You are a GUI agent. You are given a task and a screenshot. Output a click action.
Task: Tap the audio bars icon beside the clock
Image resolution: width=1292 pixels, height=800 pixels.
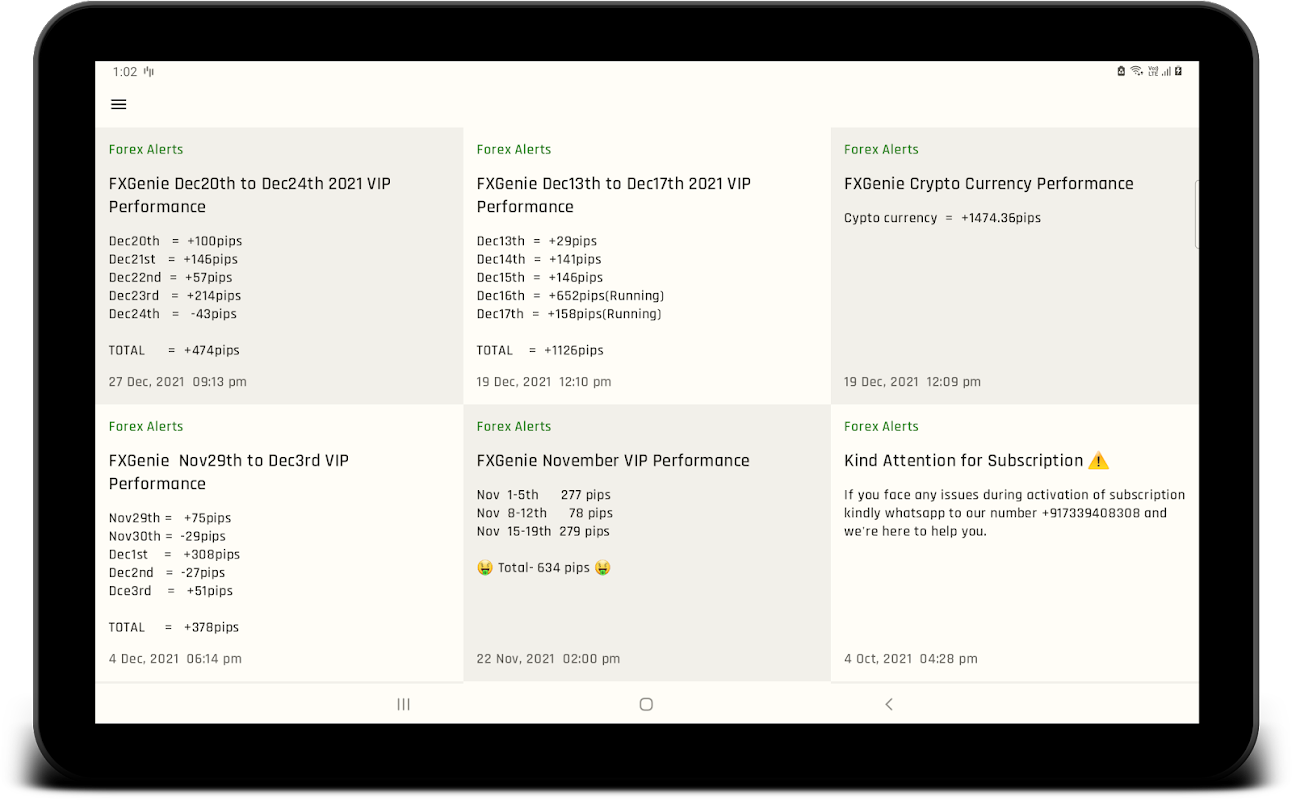click(x=149, y=72)
